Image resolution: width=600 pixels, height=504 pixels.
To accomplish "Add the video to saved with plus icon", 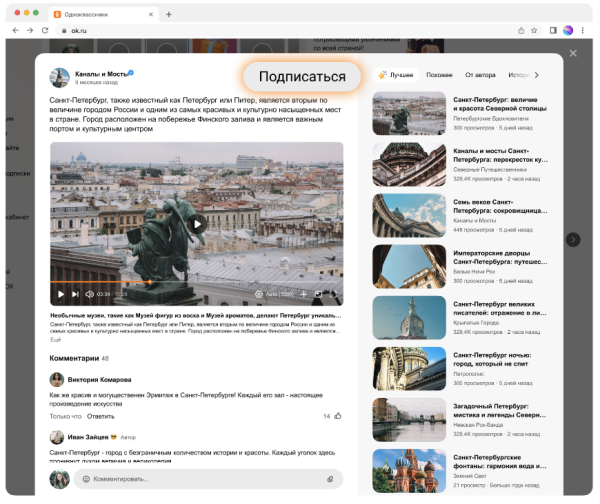I will [x=302, y=294].
